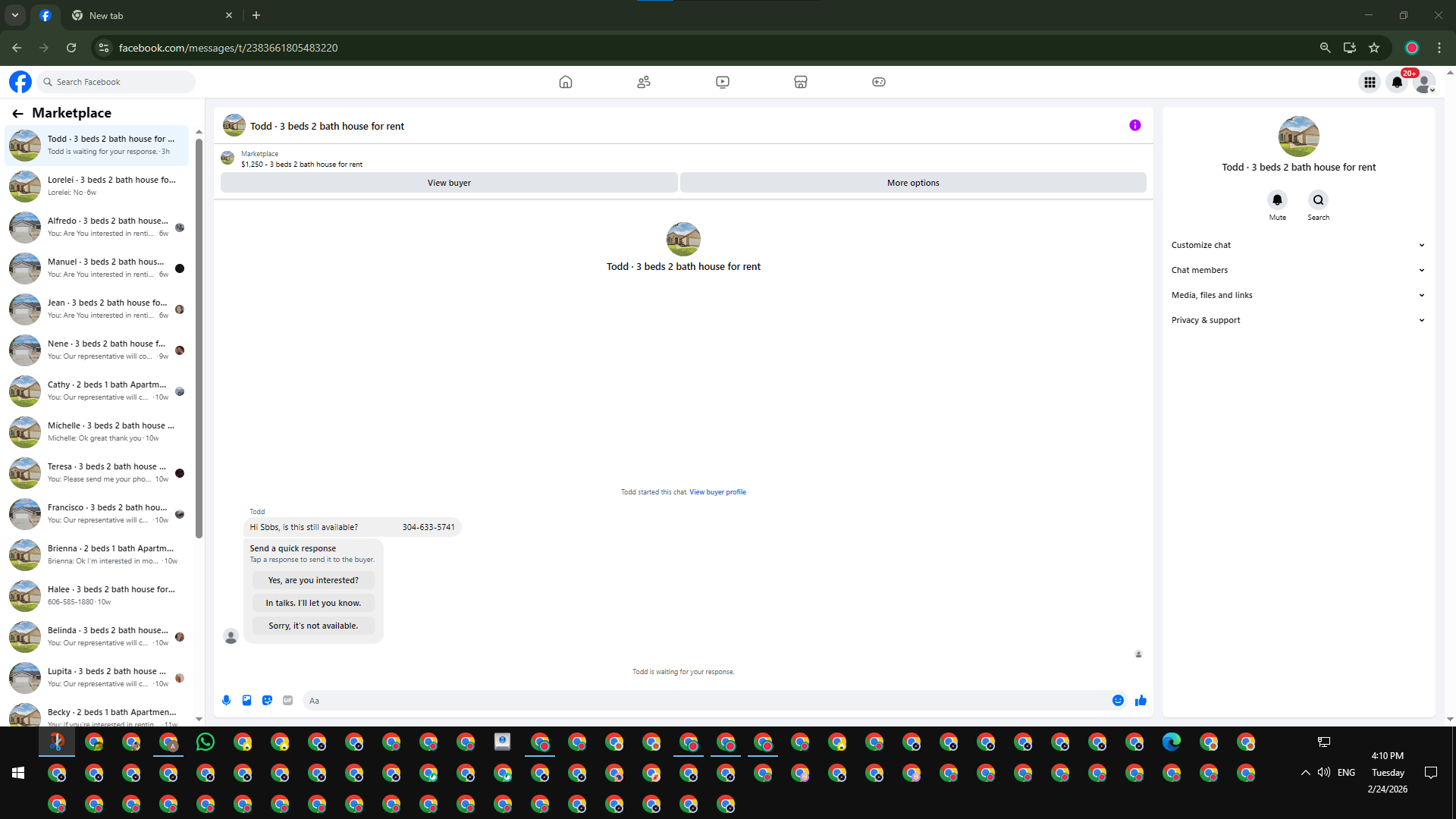The width and height of the screenshot is (1456, 819).
Task: Open the sticker picker icon
Action: pos(267,701)
